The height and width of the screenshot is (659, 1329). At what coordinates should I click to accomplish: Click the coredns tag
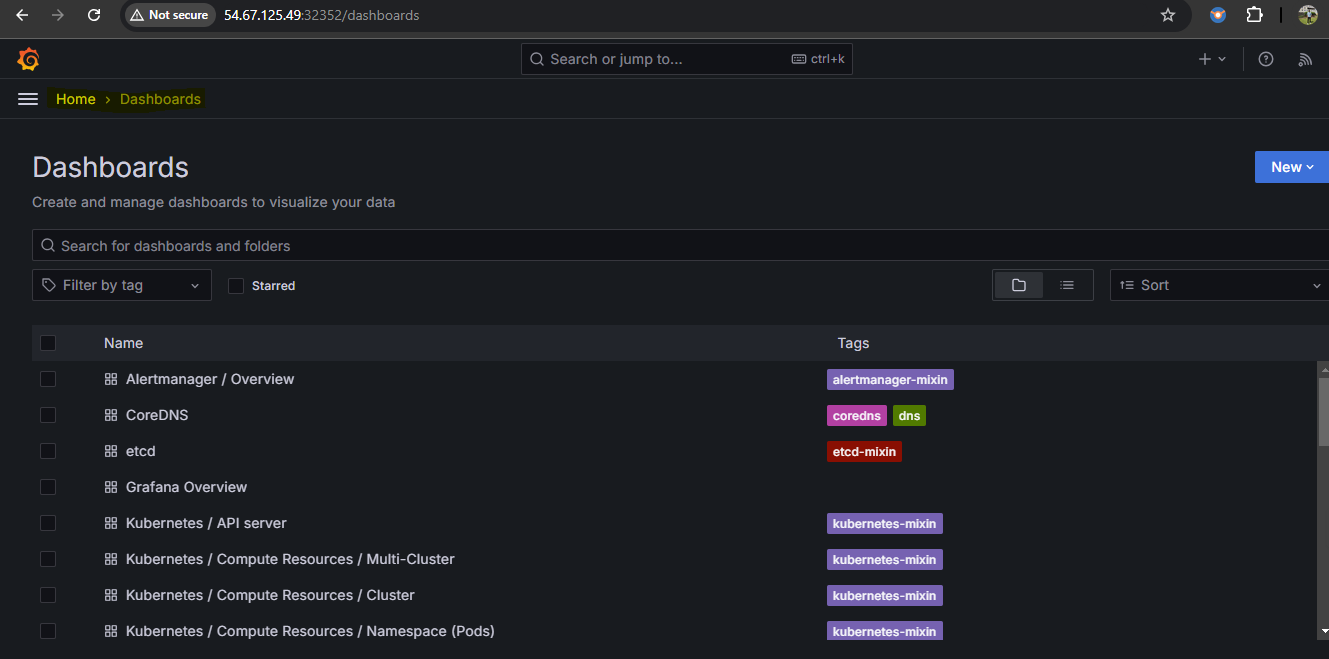click(857, 415)
